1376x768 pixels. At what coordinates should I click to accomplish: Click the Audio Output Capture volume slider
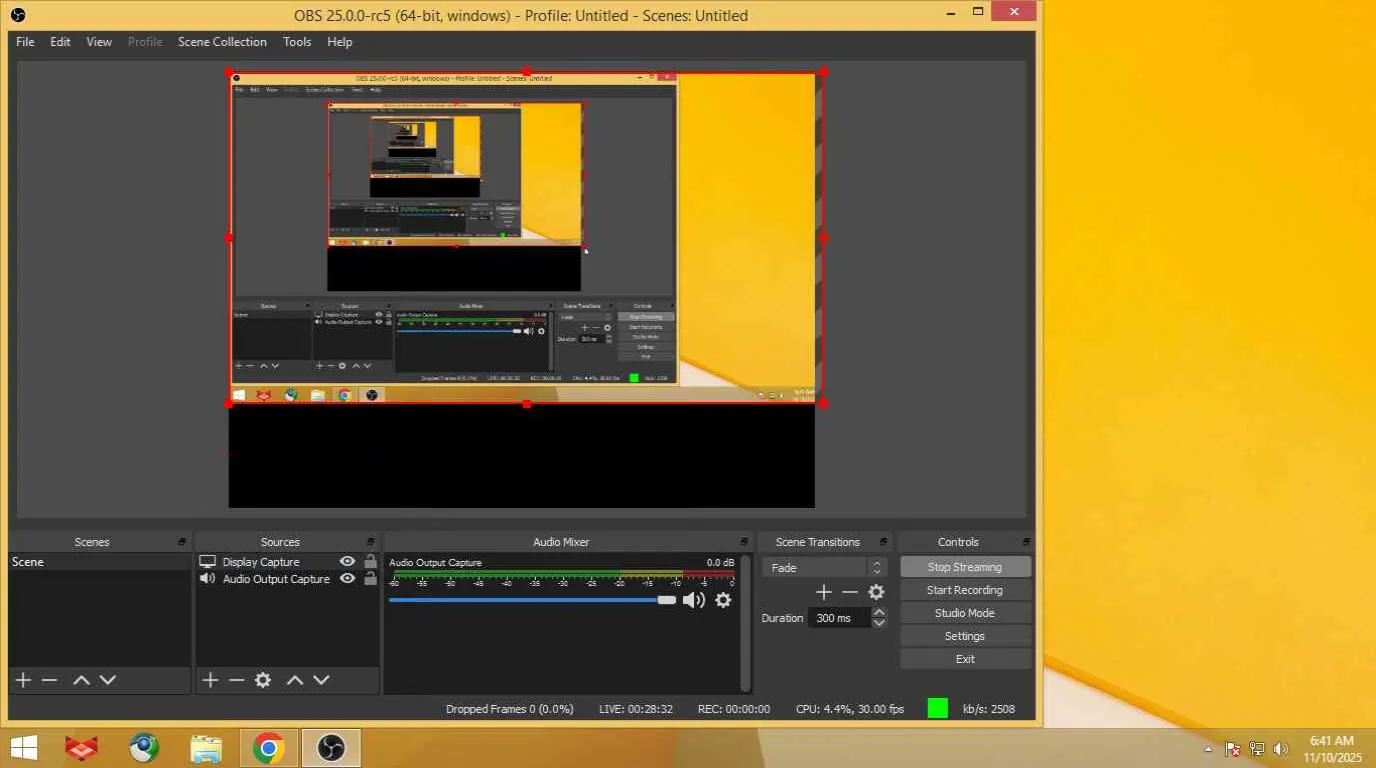coord(532,600)
